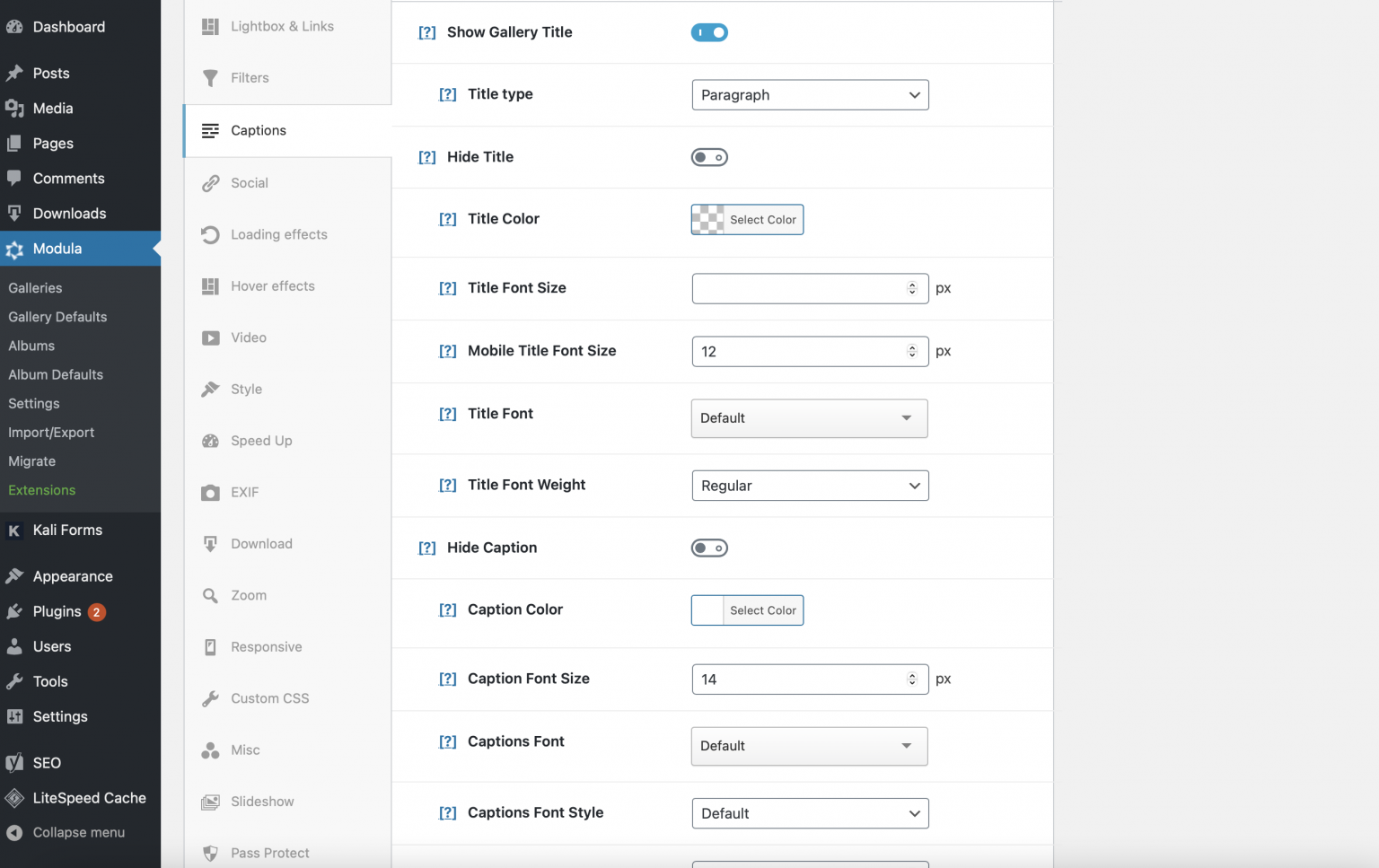This screenshot has width=1379, height=868.
Task: Expand the Title Font Weight dropdown
Action: click(x=810, y=486)
